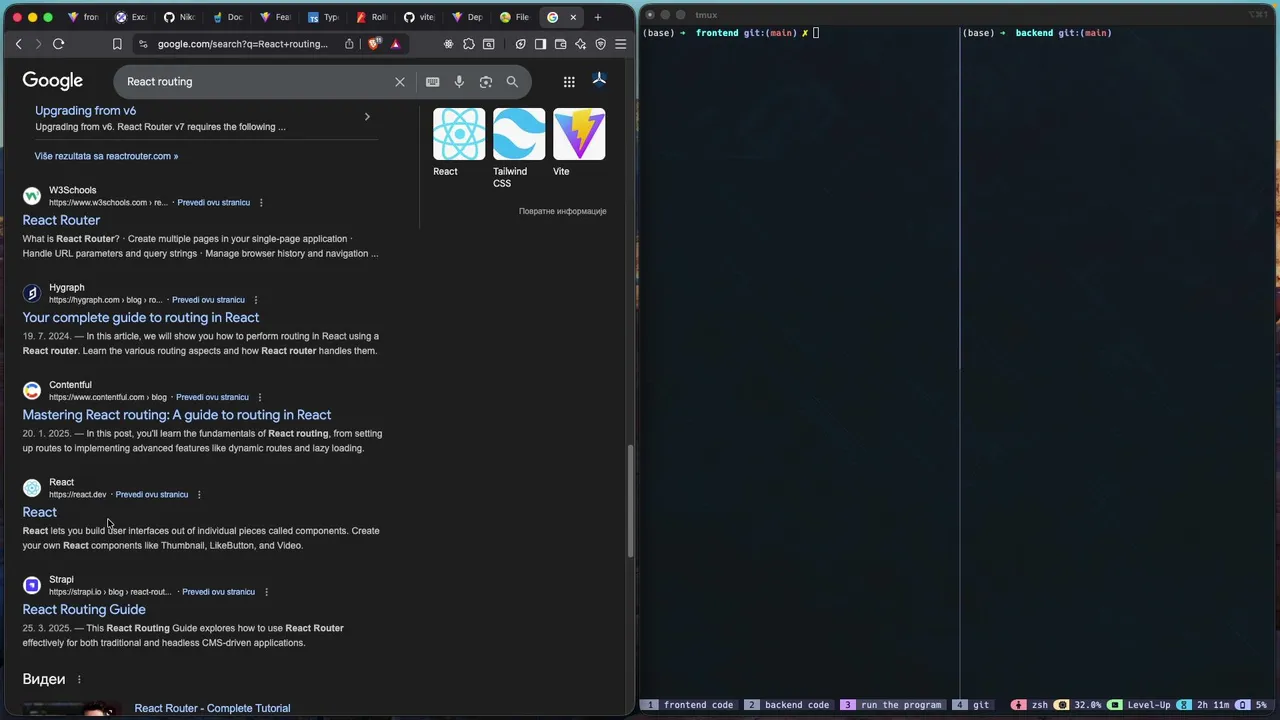The image size is (1280, 720).
Task: Click the Tailwind CSS thumbnail
Action: pos(519,134)
